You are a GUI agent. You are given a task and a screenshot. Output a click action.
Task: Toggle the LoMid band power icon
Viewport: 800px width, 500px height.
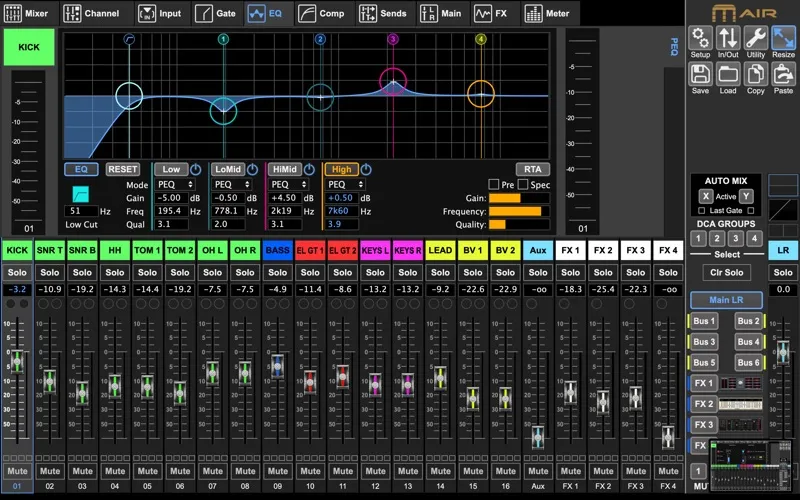253,169
